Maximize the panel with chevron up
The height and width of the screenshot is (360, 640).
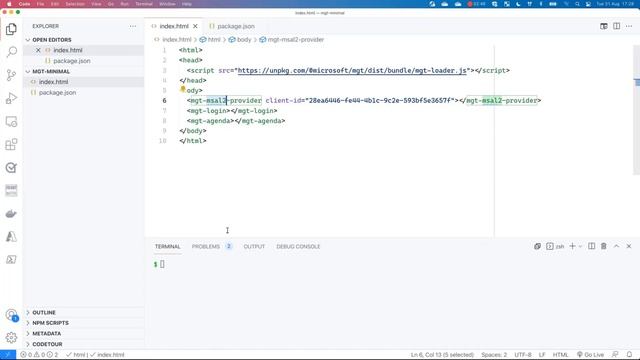tap(616, 246)
